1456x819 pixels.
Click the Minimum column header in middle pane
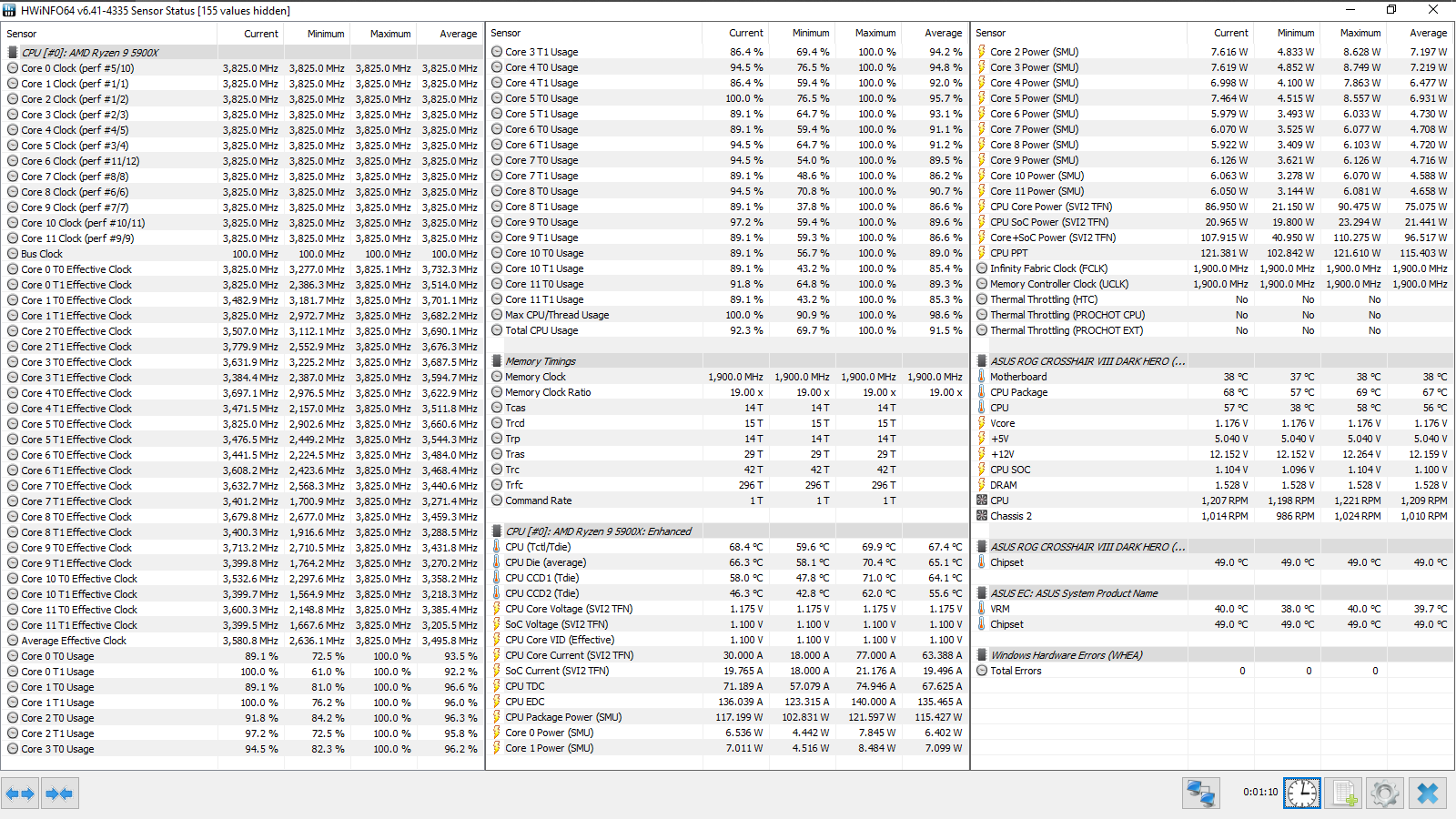[801, 33]
